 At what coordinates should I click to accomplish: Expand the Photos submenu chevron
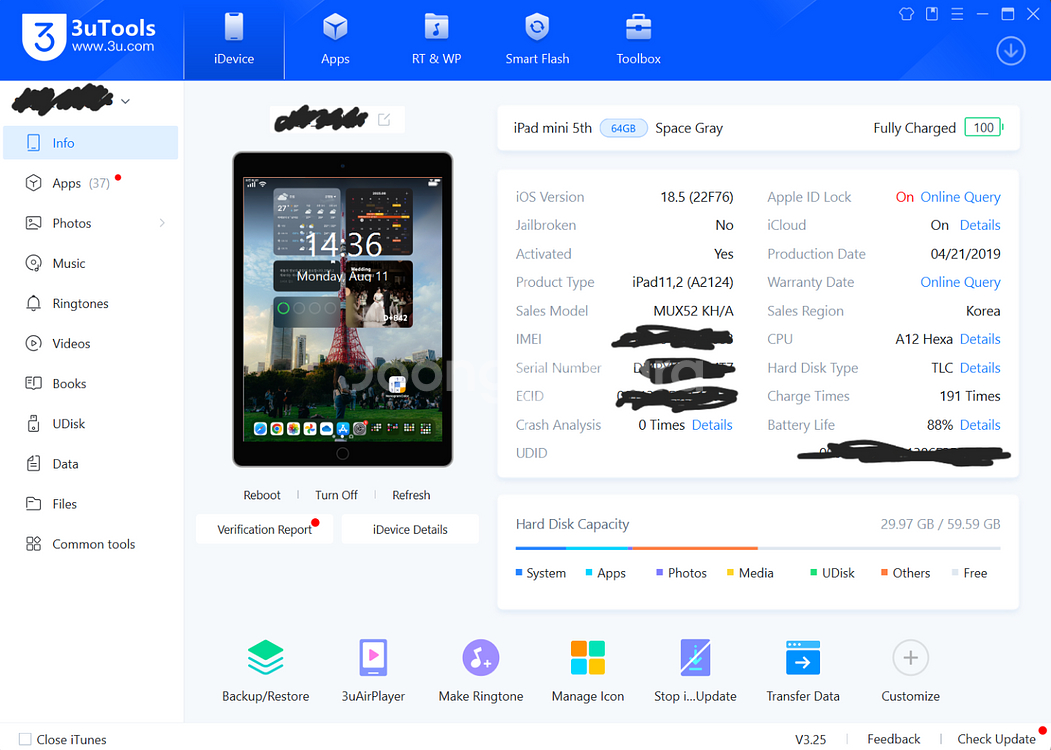[162, 223]
